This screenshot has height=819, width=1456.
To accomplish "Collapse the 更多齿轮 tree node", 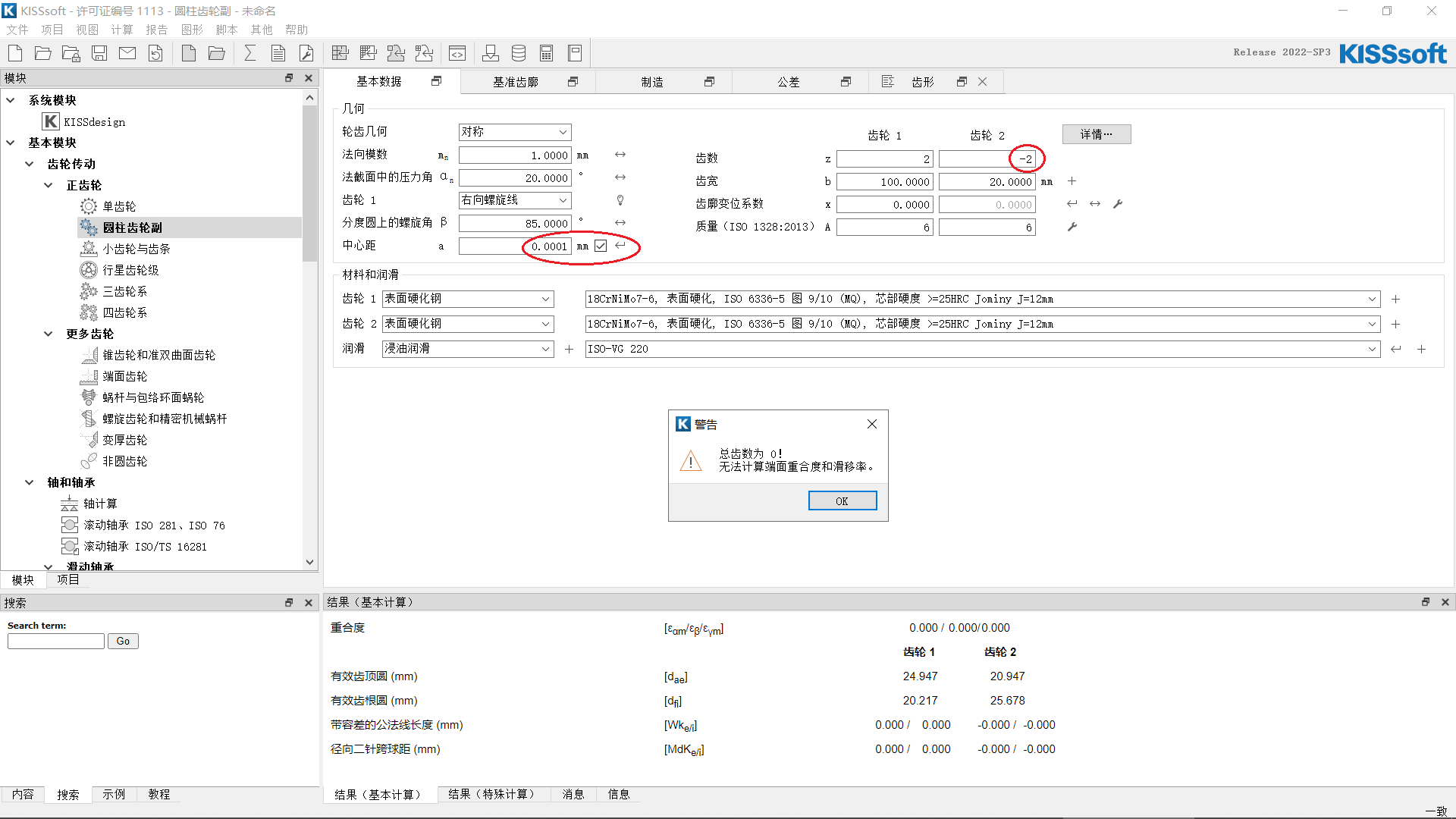I will pyautogui.click(x=49, y=334).
